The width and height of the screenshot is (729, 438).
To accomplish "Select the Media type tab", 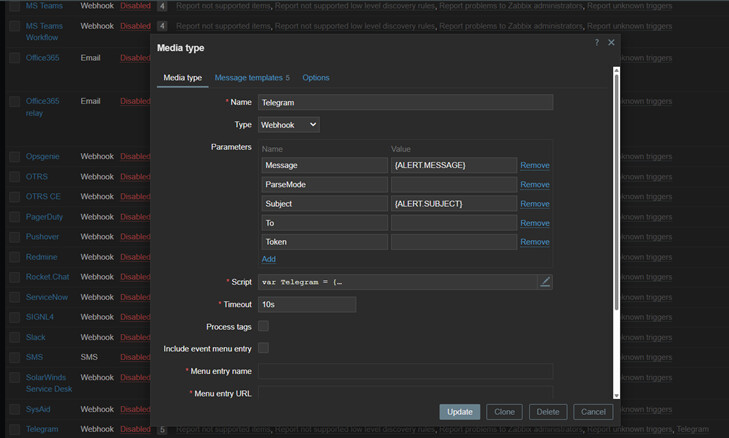I will pos(183,78).
